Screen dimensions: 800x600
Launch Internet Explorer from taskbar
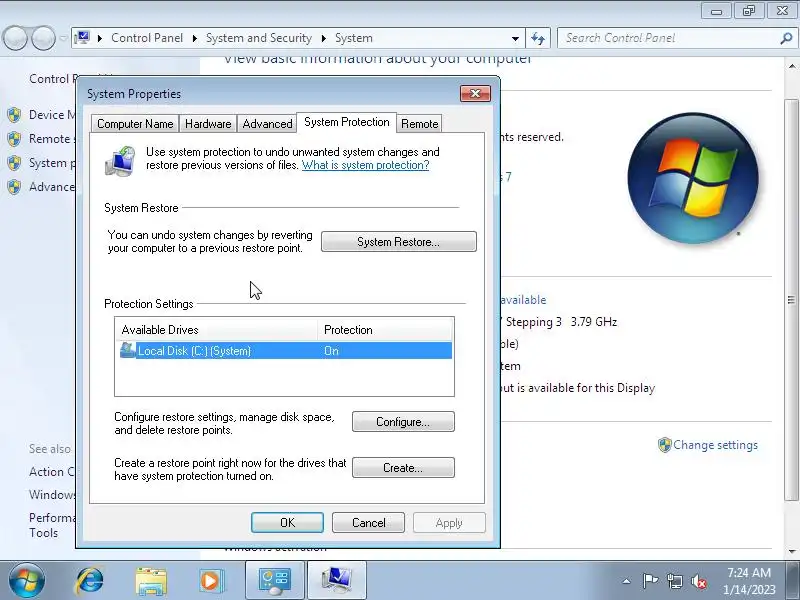90,581
